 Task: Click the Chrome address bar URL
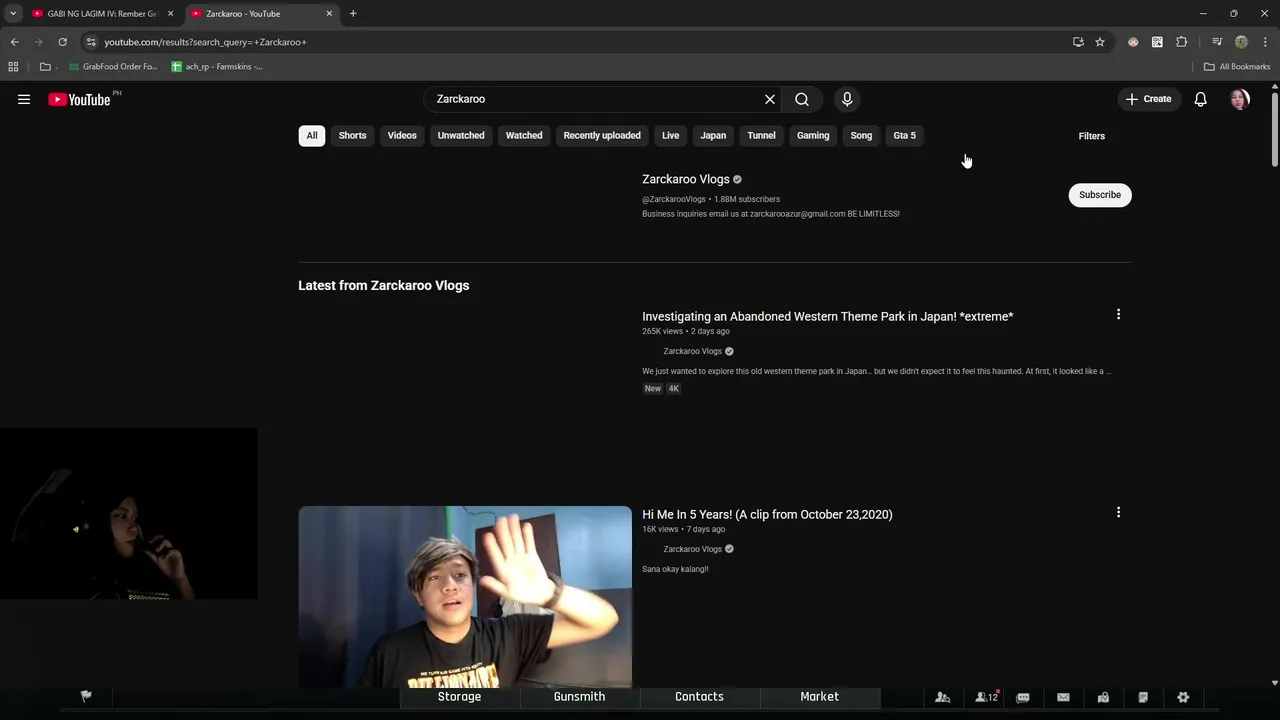tap(205, 42)
